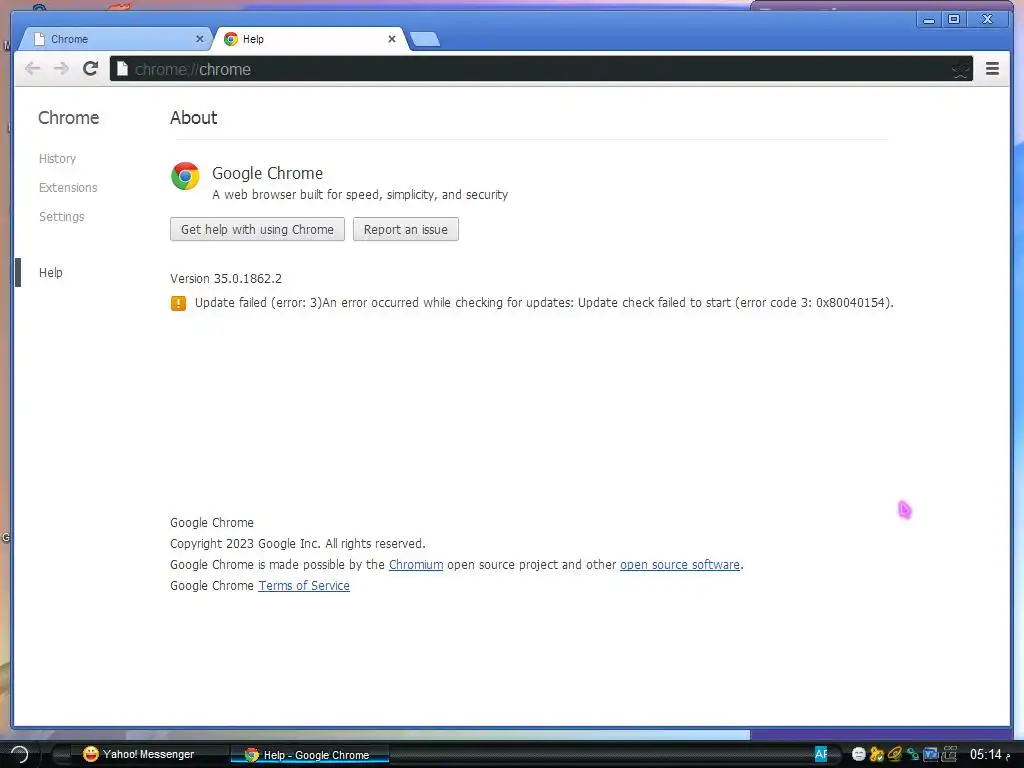Click the gray devices tray icon

(949, 754)
